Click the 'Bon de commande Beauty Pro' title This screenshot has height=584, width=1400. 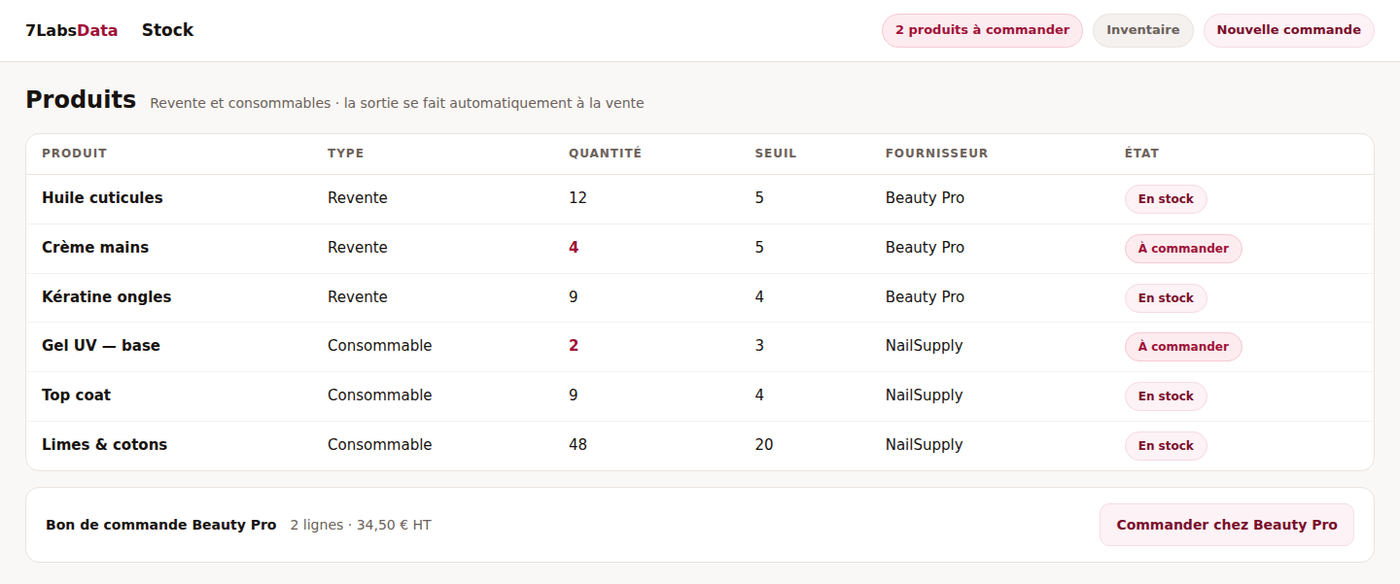point(161,525)
